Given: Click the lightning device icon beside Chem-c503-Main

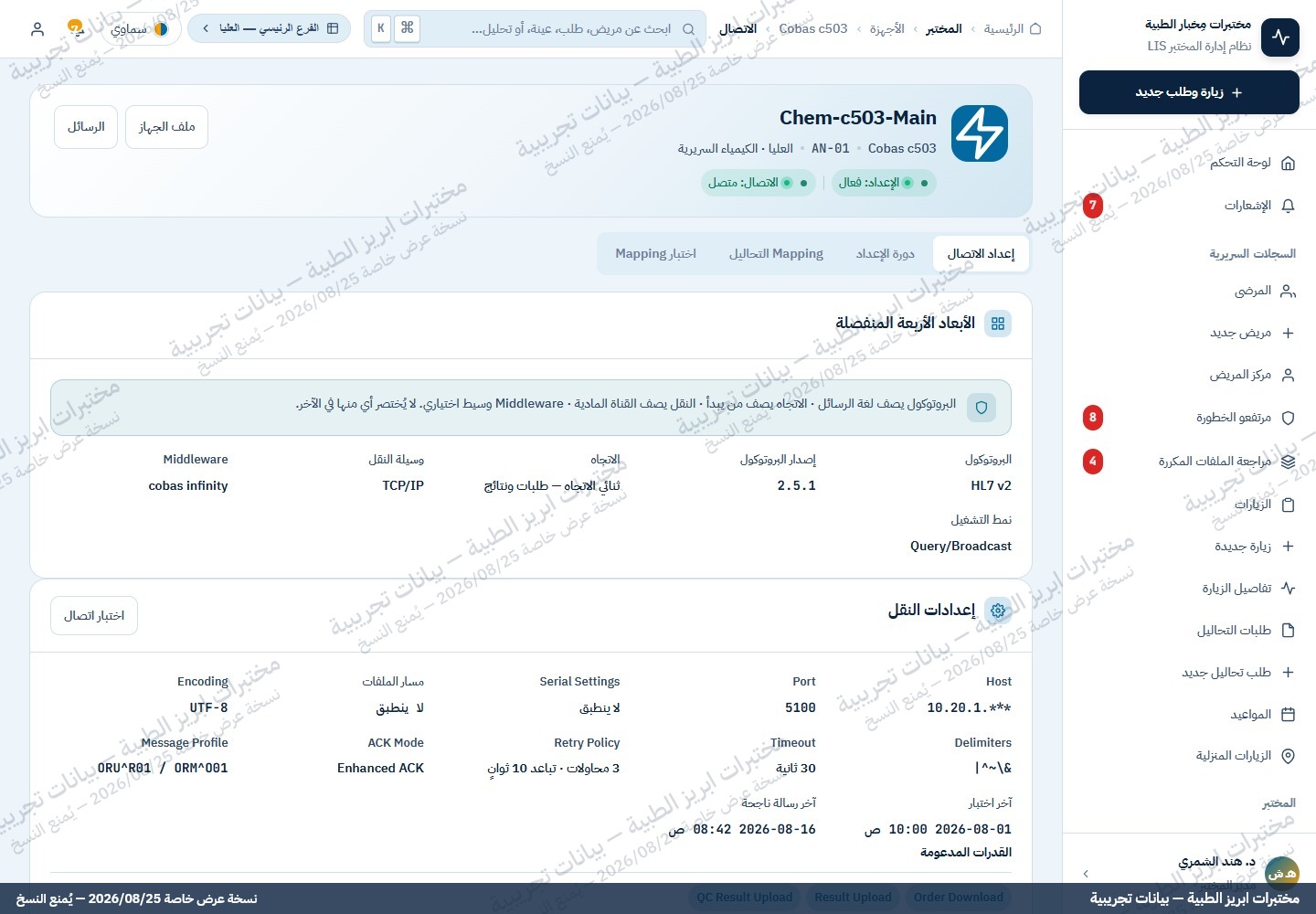Looking at the screenshot, I should click(980, 133).
